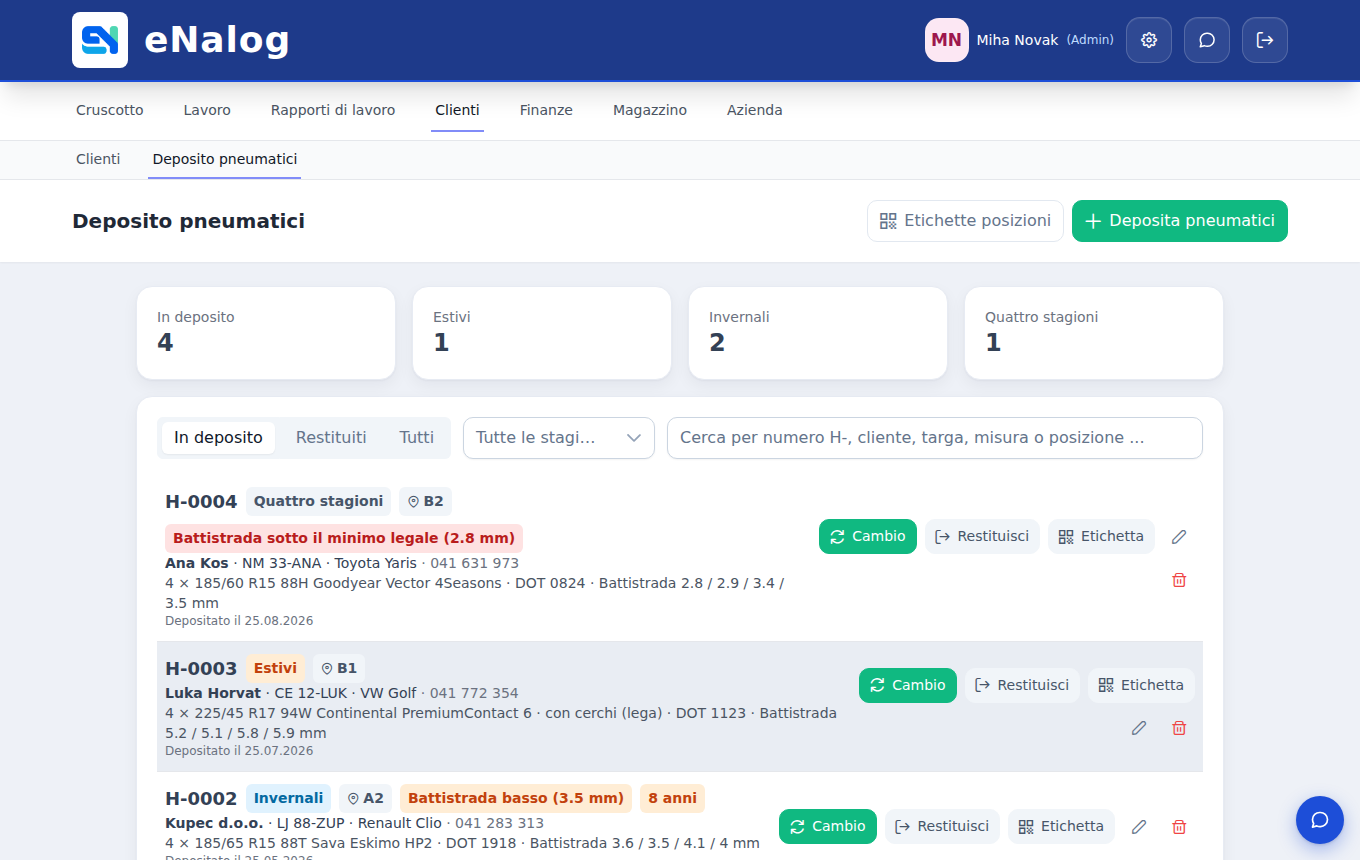Open the Azienda tab
Image resolution: width=1360 pixels, height=860 pixels.
pyautogui.click(x=755, y=111)
